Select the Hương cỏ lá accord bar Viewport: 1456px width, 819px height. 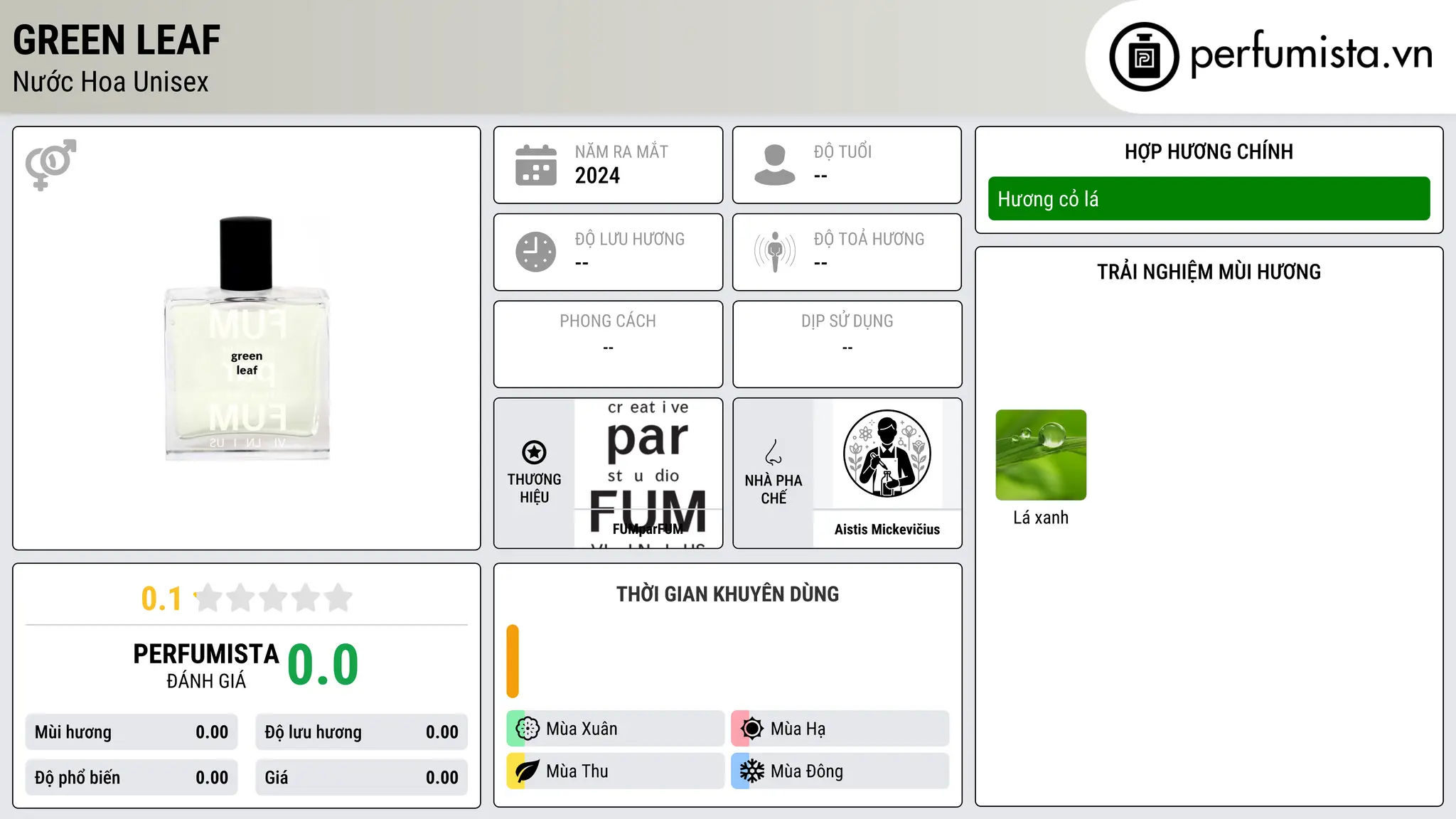[1209, 198]
